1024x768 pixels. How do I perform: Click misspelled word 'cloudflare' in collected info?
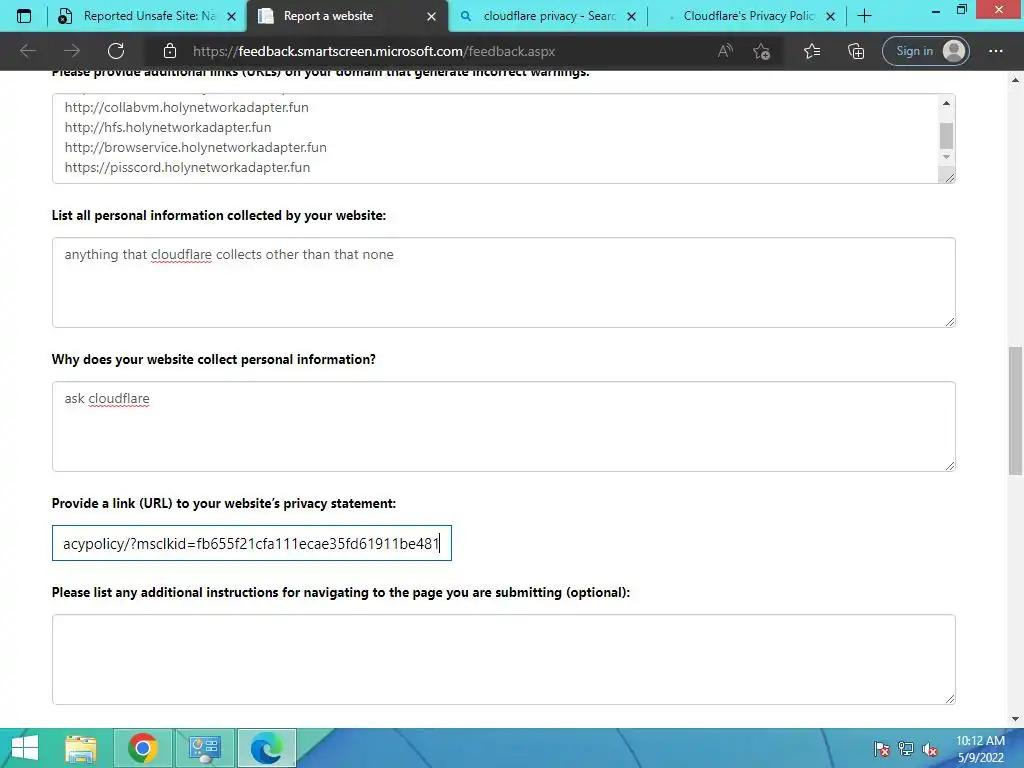tap(182, 255)
